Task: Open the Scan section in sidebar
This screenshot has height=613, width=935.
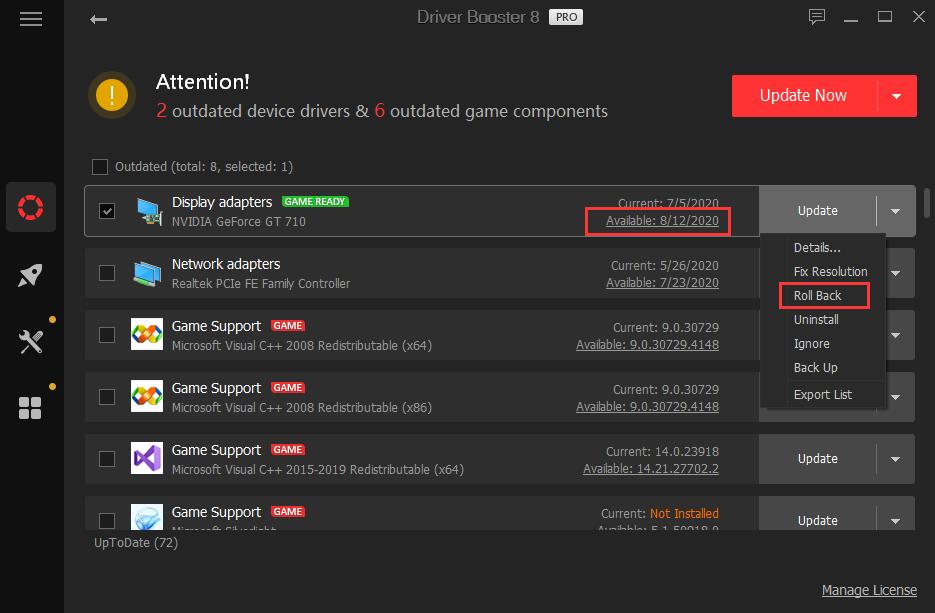Action: point(30,207)
